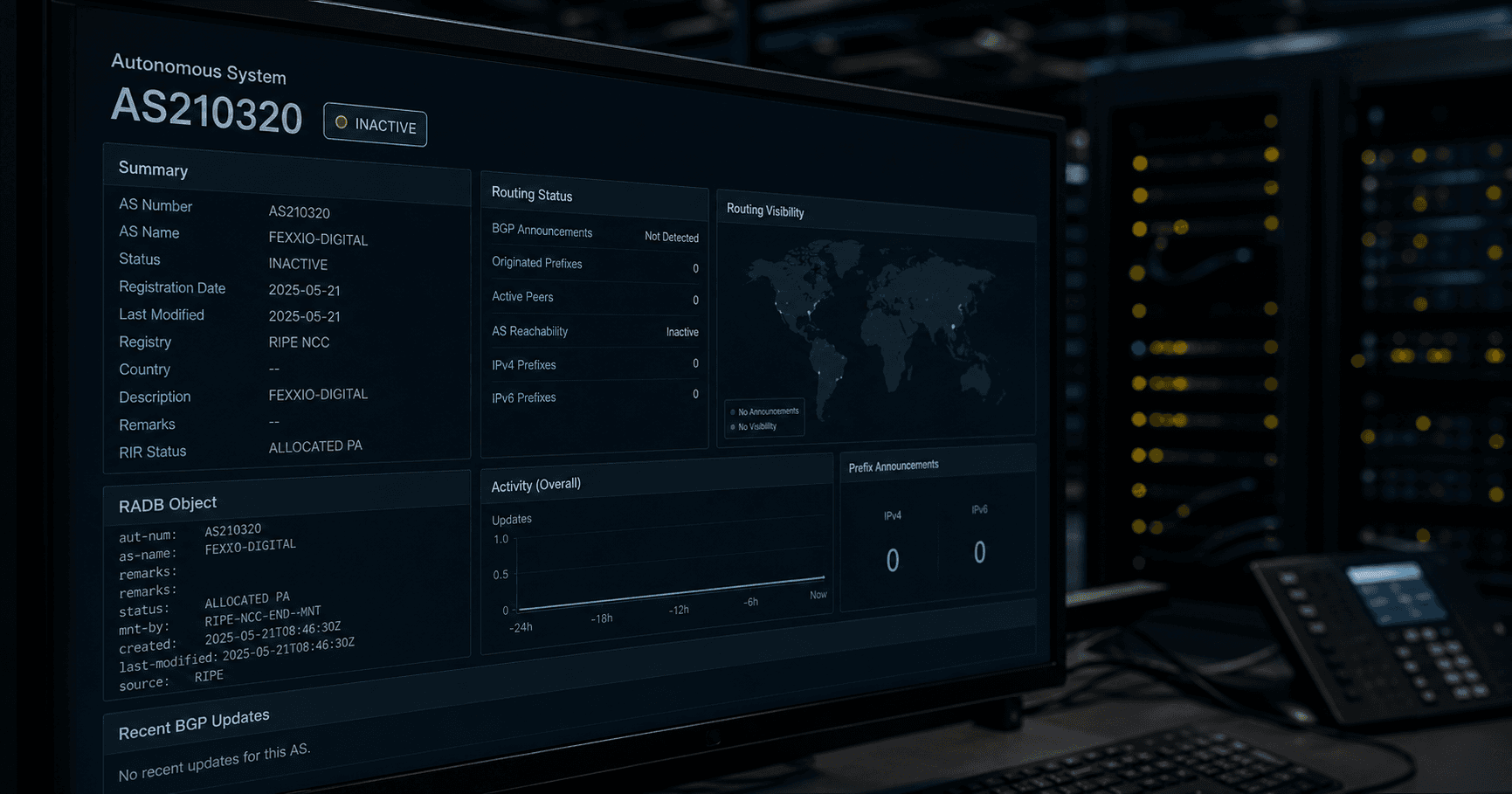
Task: Click Inactive in the AS Reachability row
Action: tap(682, 332)
